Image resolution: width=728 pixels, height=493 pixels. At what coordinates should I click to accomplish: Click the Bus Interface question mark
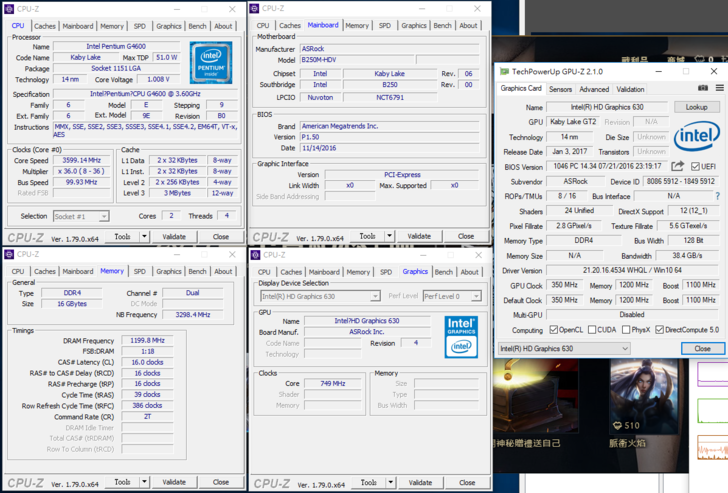(x=717, y=196)
